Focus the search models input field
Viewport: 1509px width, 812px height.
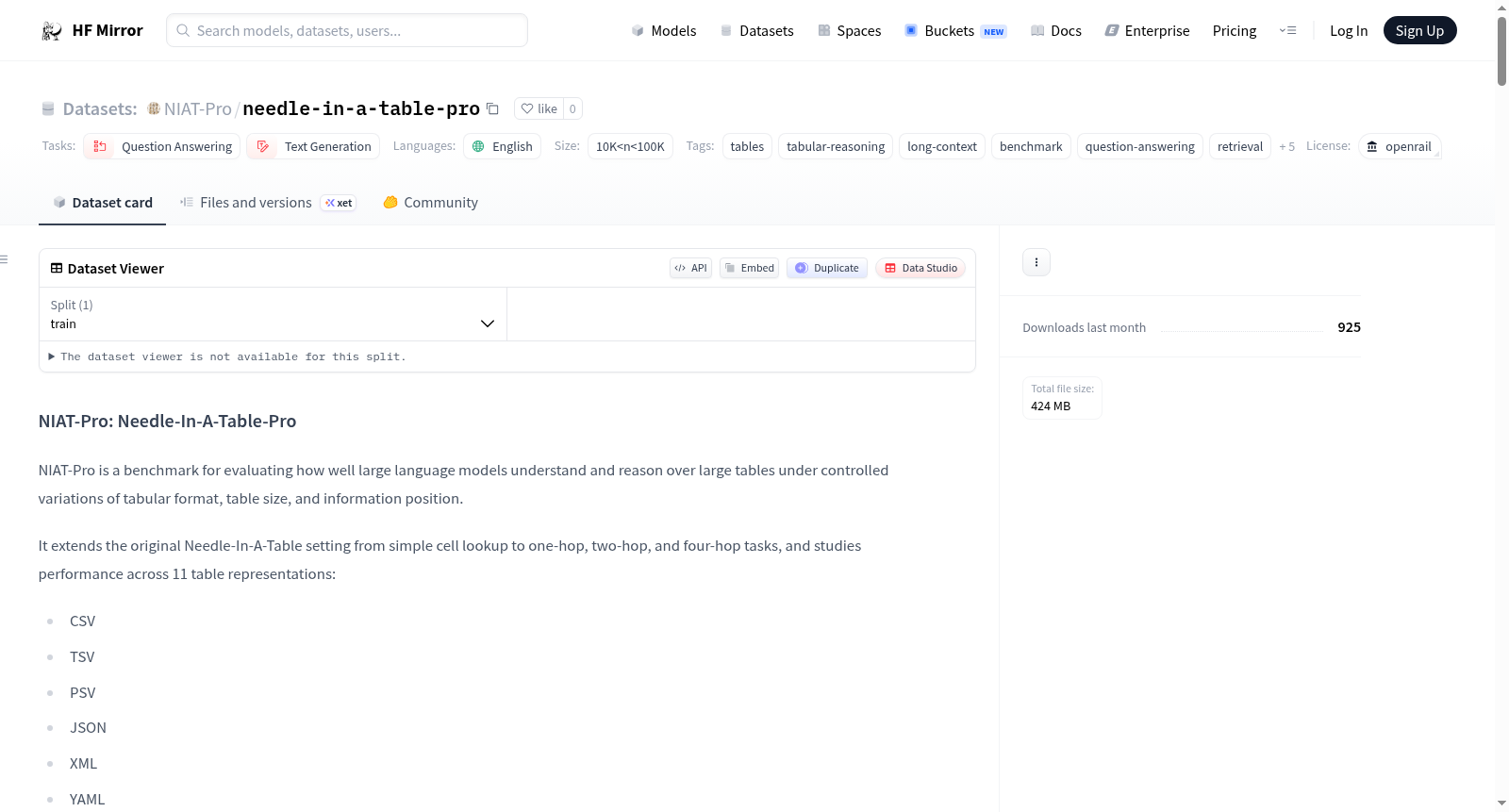(347, 30)
